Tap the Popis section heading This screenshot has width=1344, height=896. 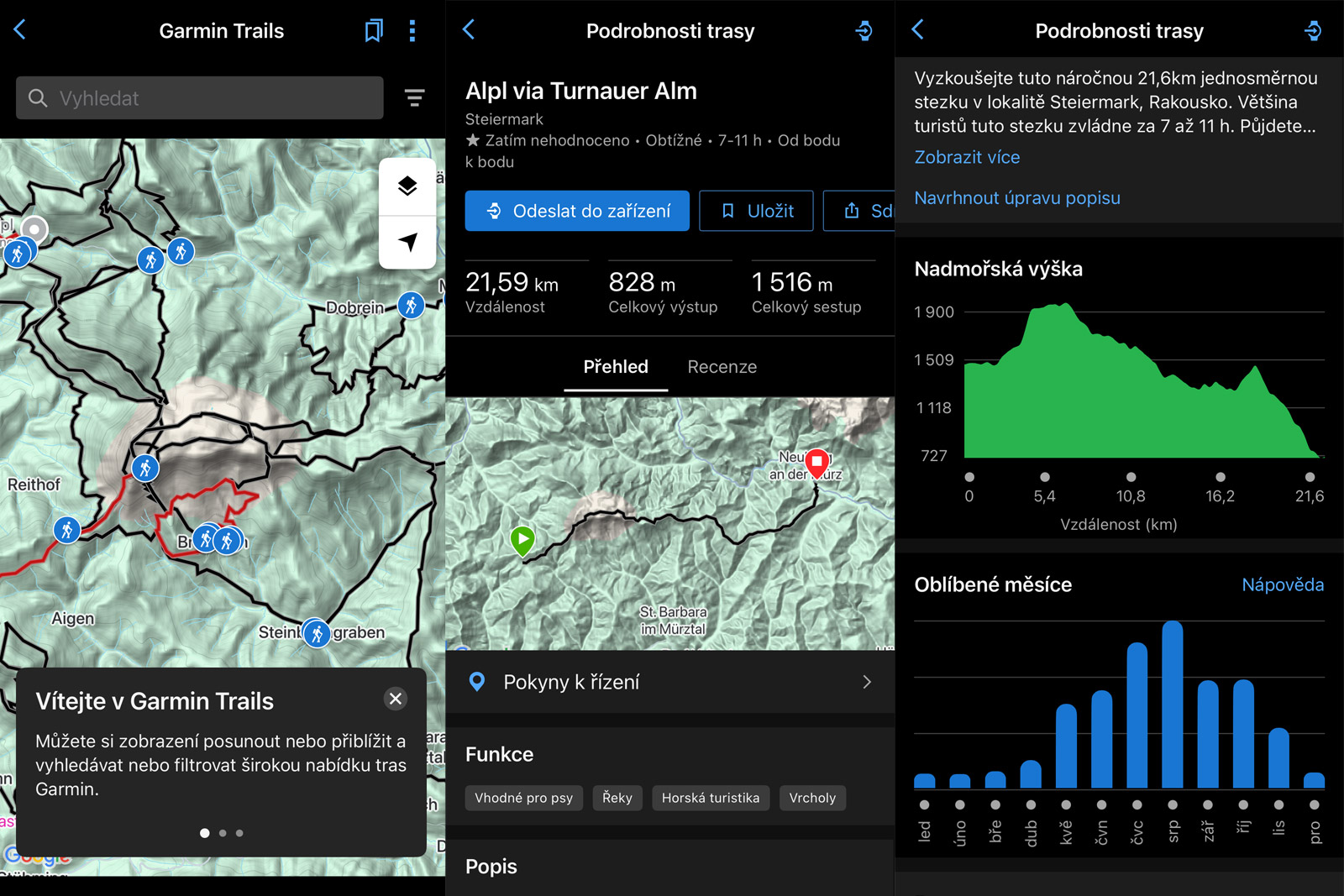491,867
